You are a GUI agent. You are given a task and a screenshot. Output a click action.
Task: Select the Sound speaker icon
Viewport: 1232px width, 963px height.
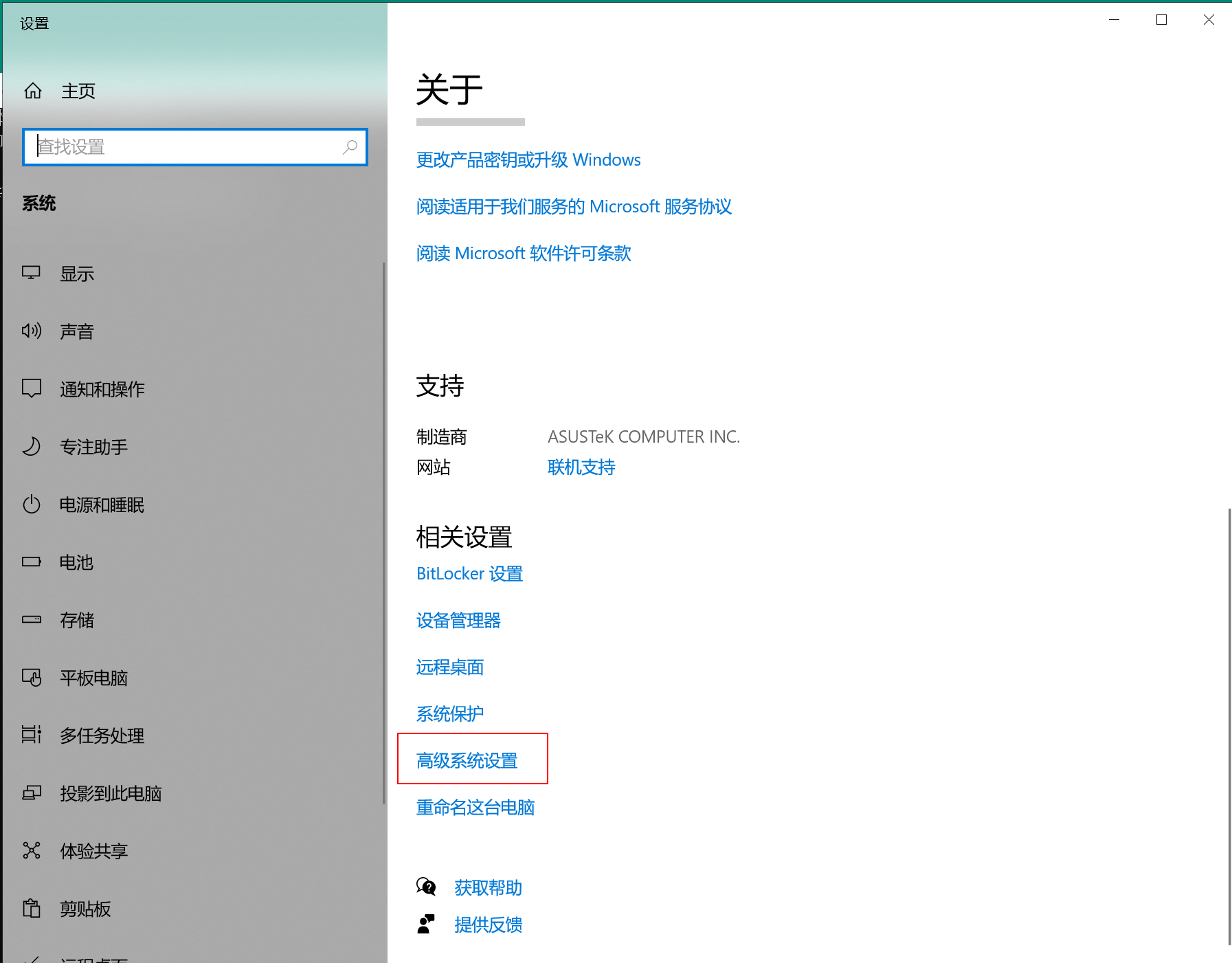[32, 331]
